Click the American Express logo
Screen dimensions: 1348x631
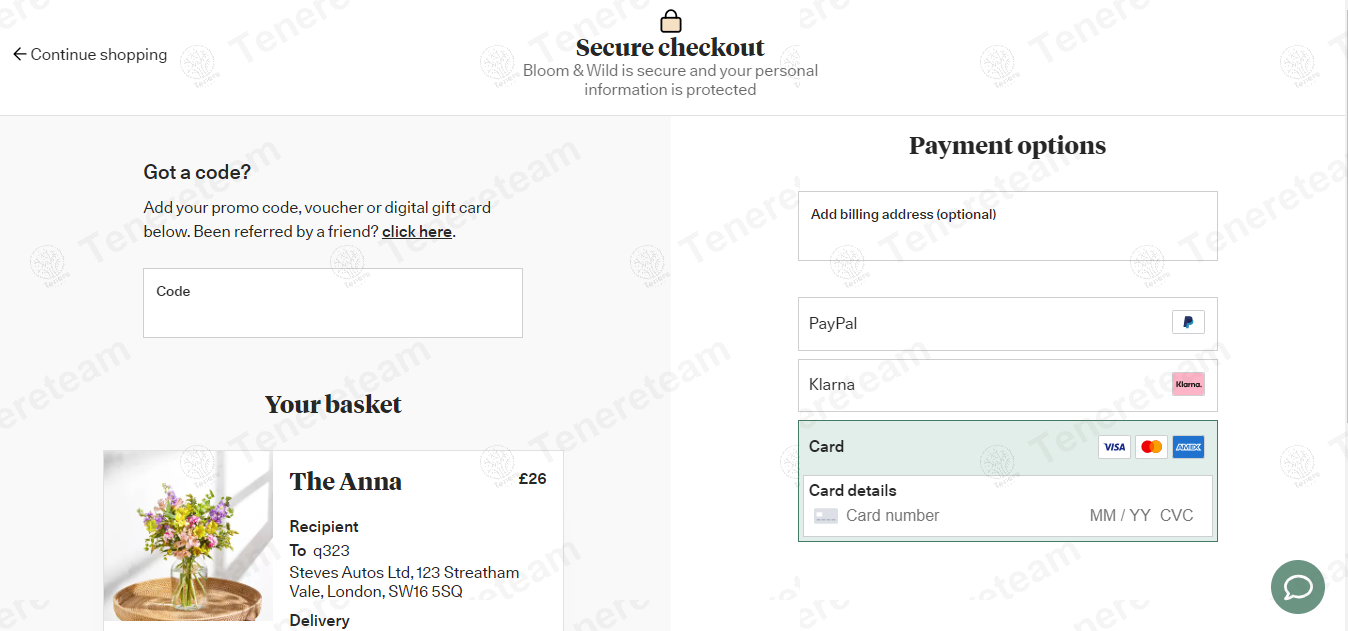coord(1188,447)
